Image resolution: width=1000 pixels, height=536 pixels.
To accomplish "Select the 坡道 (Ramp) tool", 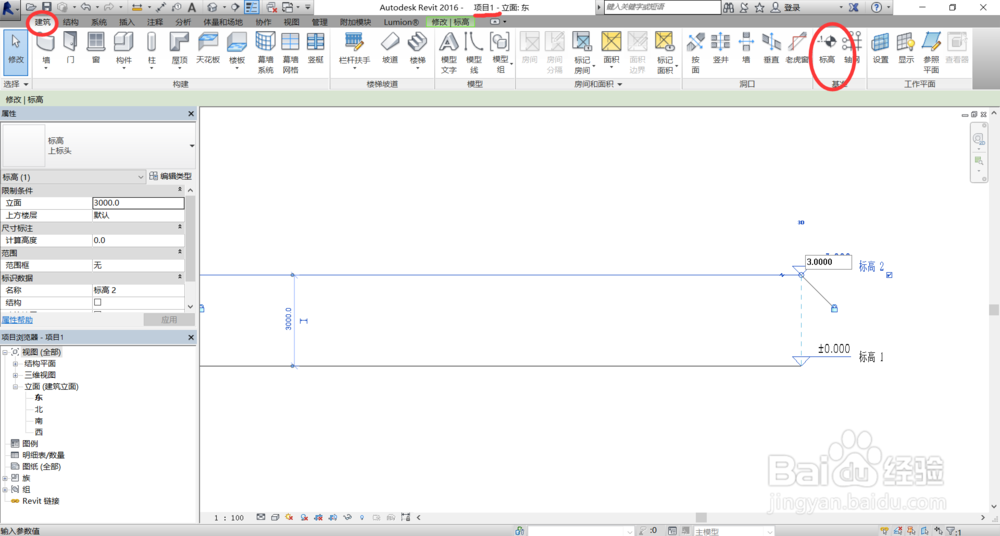I will click(390, 49).
